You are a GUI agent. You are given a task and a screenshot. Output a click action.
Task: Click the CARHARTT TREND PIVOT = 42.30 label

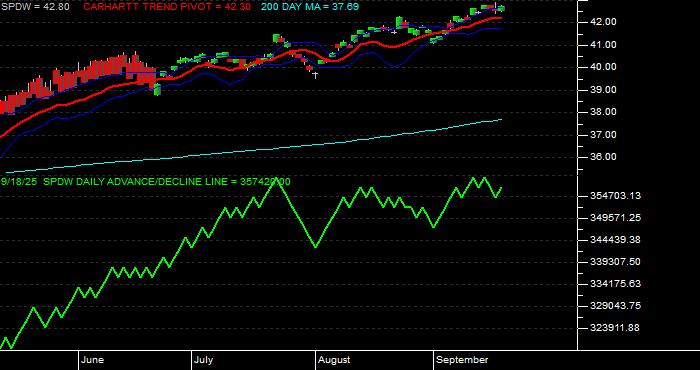tap(167, 7)
